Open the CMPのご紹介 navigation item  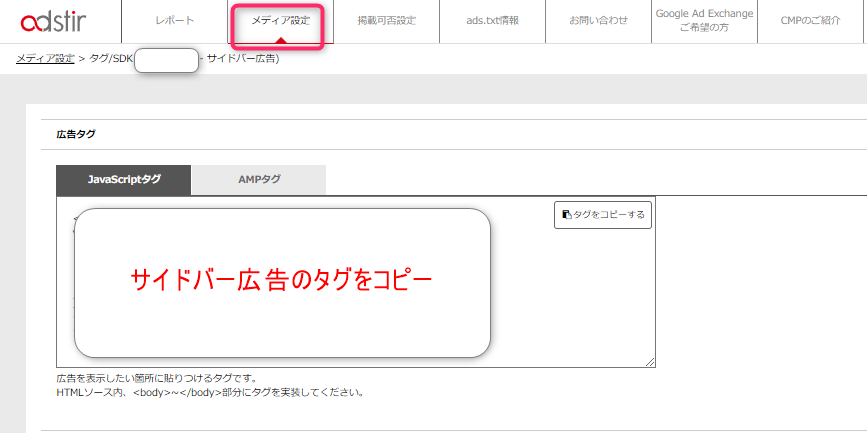click(811, 21)
